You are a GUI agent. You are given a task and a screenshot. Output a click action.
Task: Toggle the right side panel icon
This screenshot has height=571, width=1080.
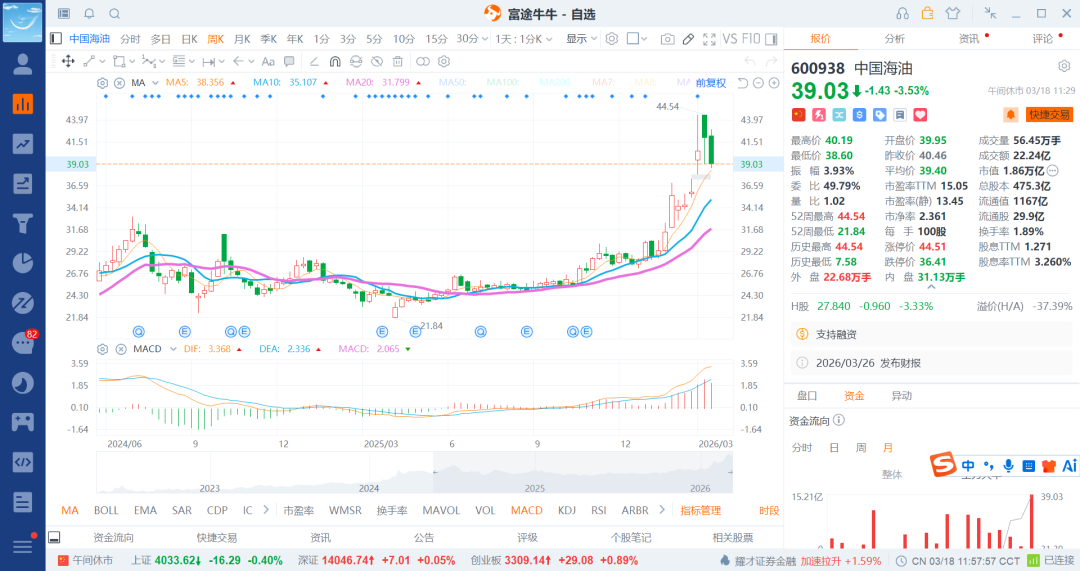(771, 39)
